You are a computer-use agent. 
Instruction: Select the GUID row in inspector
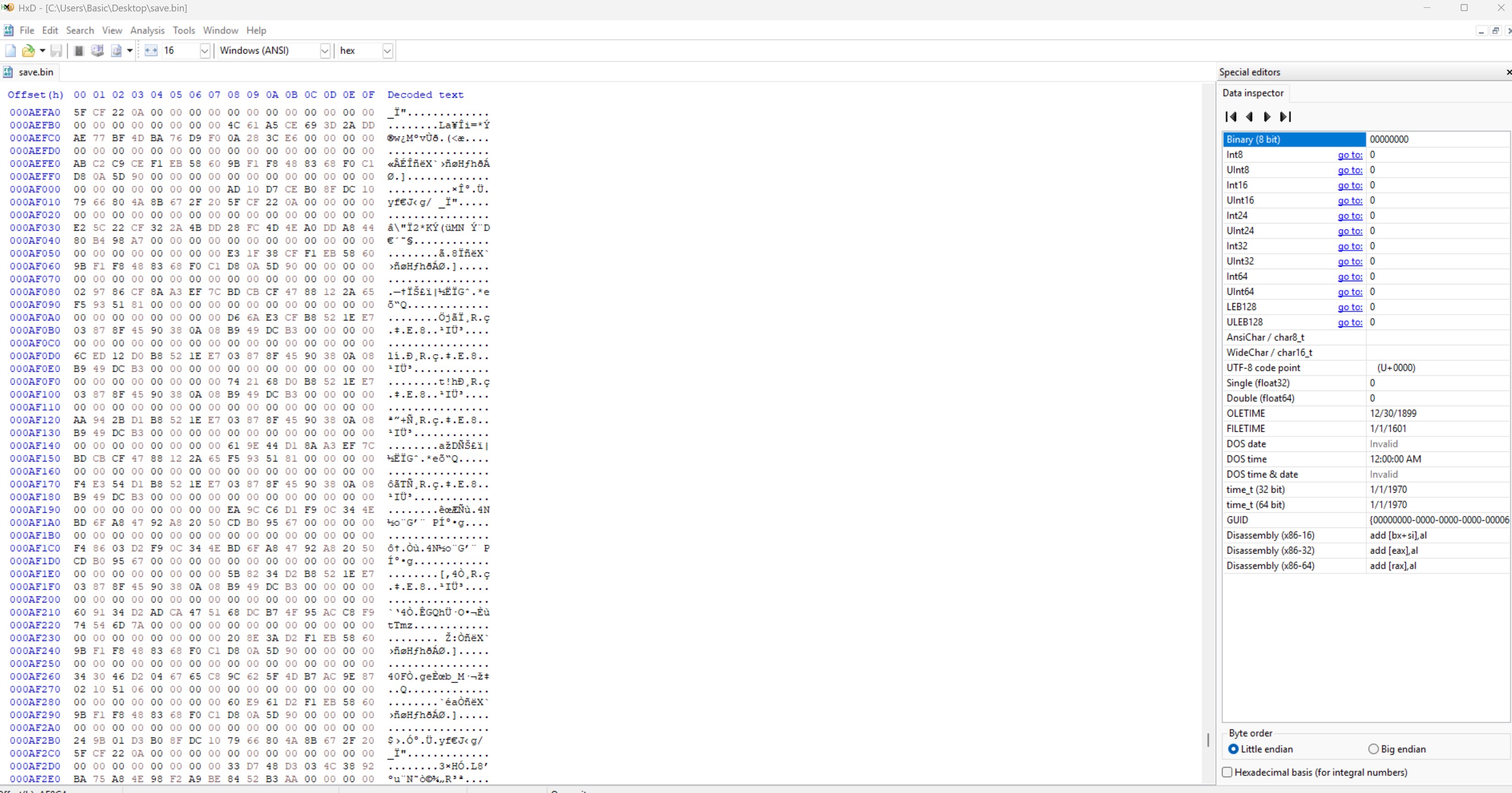[1366, 520]
